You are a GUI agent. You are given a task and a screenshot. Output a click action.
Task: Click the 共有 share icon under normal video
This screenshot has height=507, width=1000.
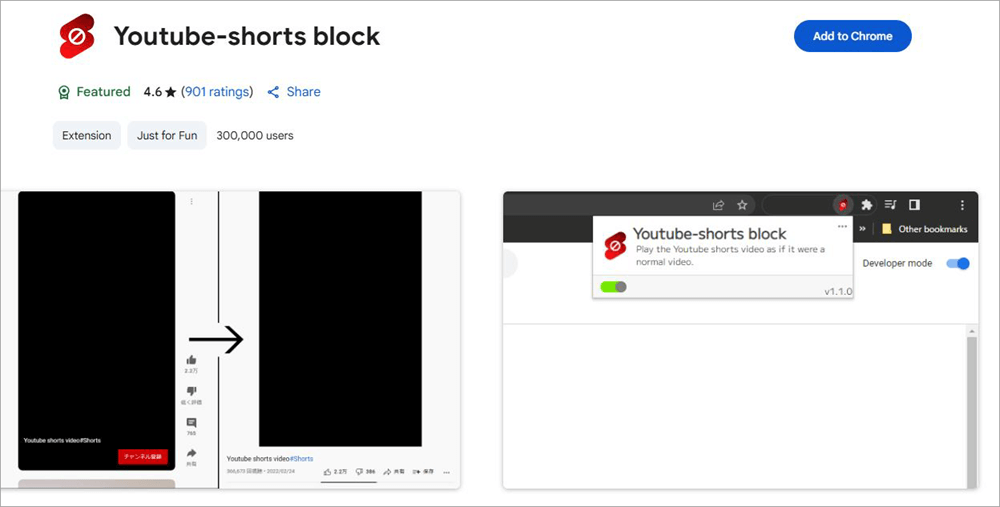pyautogui.click(x=387, y=472)
